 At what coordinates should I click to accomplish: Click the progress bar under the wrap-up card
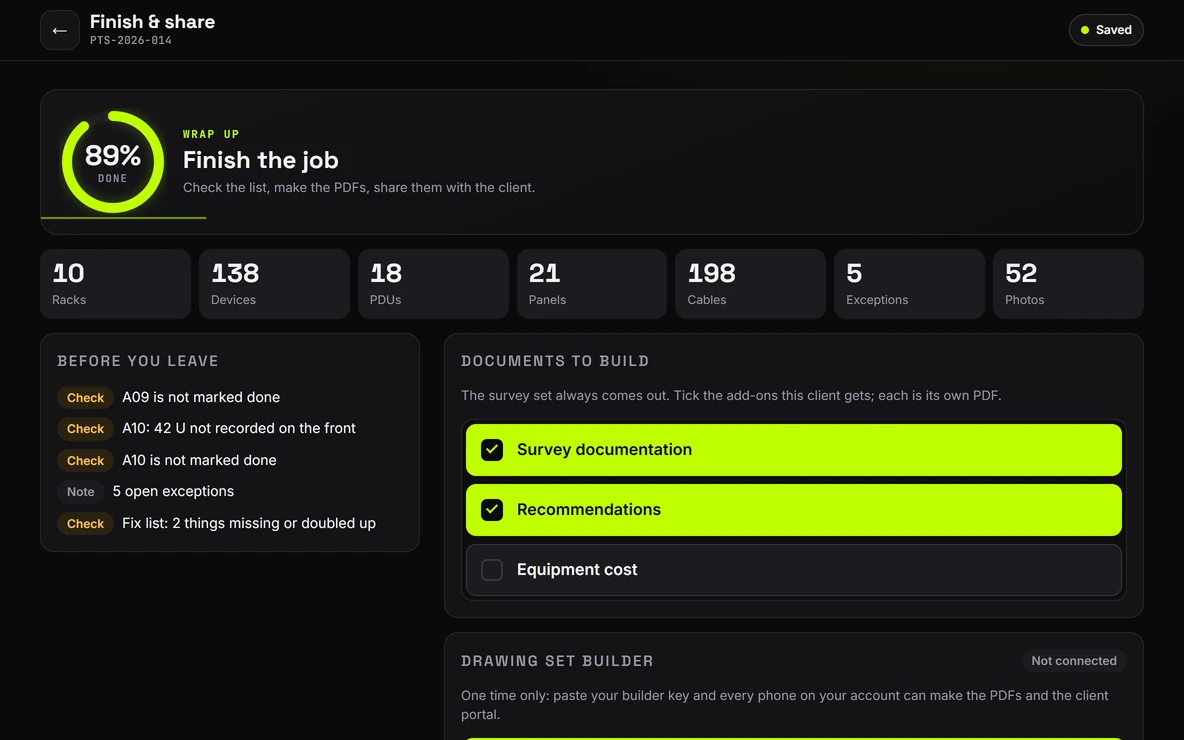click(x=123, y=217)
